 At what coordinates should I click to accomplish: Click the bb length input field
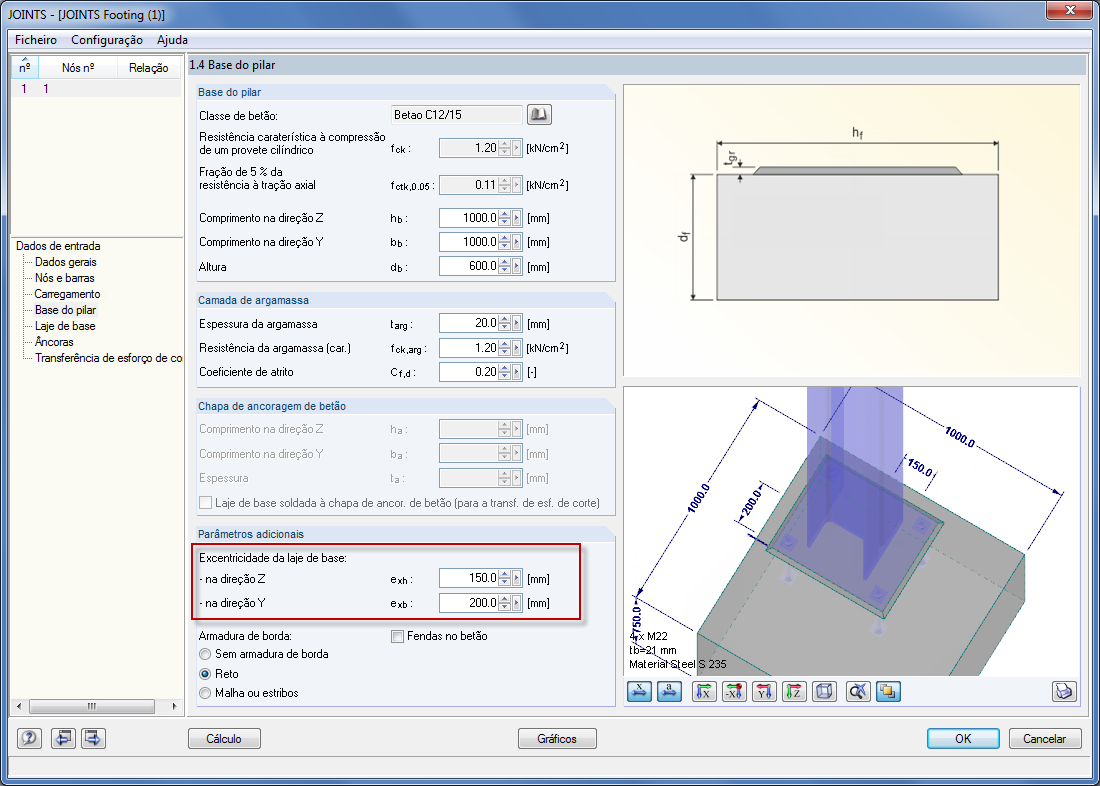point(469,242)
